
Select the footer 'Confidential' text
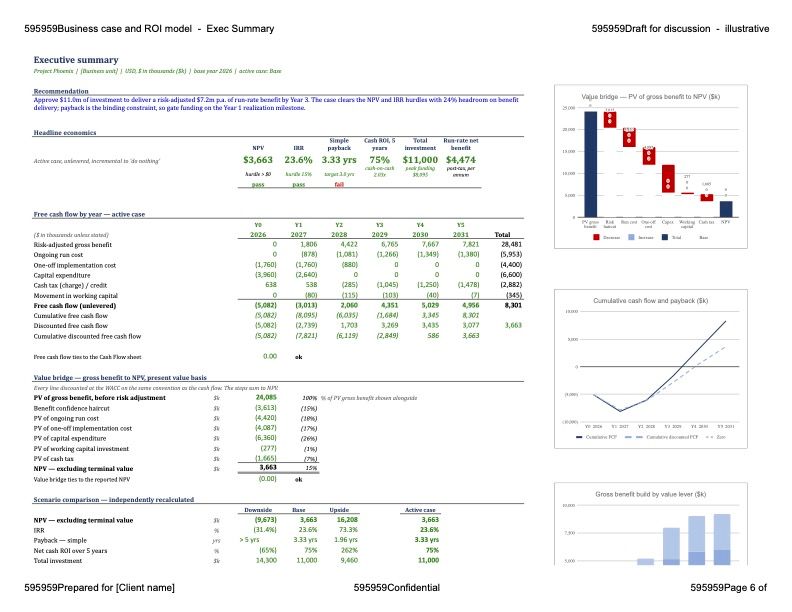[397, 588]
